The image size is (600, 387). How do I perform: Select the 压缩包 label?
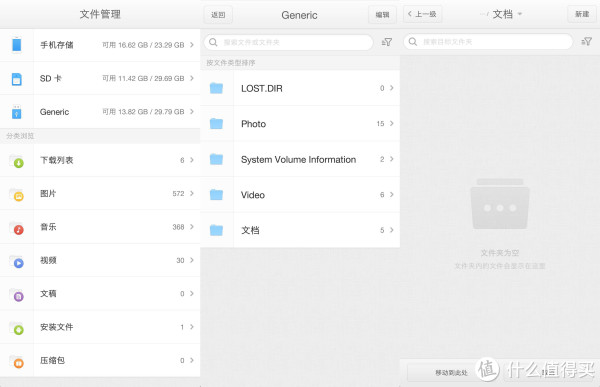[x=52, y=360]
